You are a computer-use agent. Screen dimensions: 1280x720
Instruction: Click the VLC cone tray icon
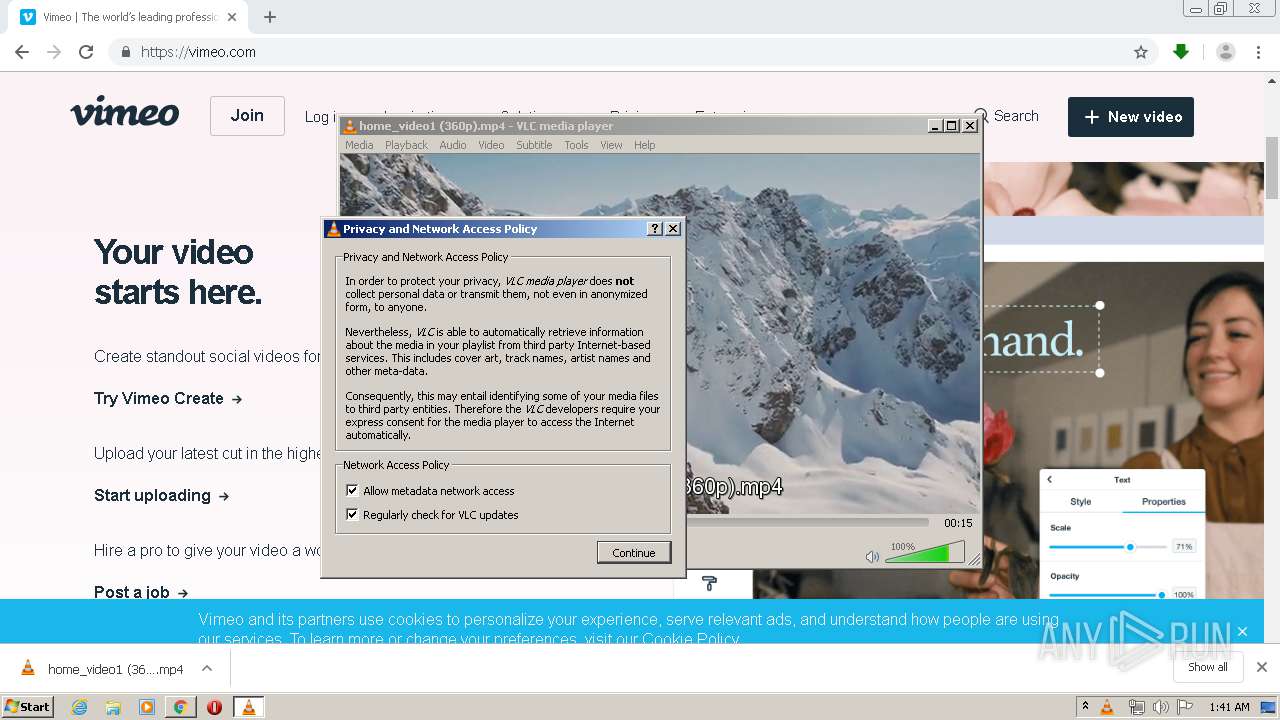tap(1107, 707)
